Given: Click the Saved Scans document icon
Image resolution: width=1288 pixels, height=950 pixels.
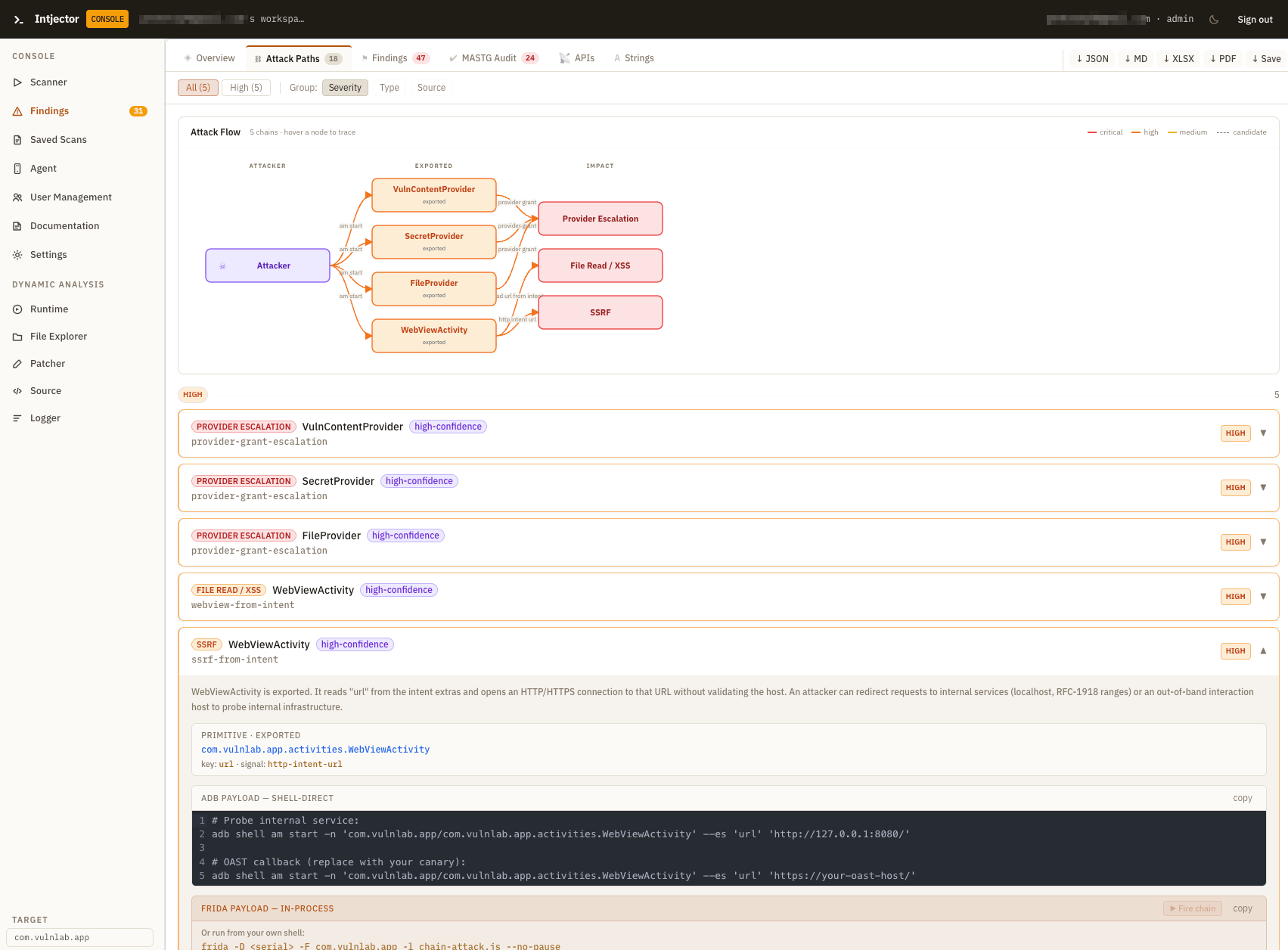Looking at the screenshot, I should [17, 140].
